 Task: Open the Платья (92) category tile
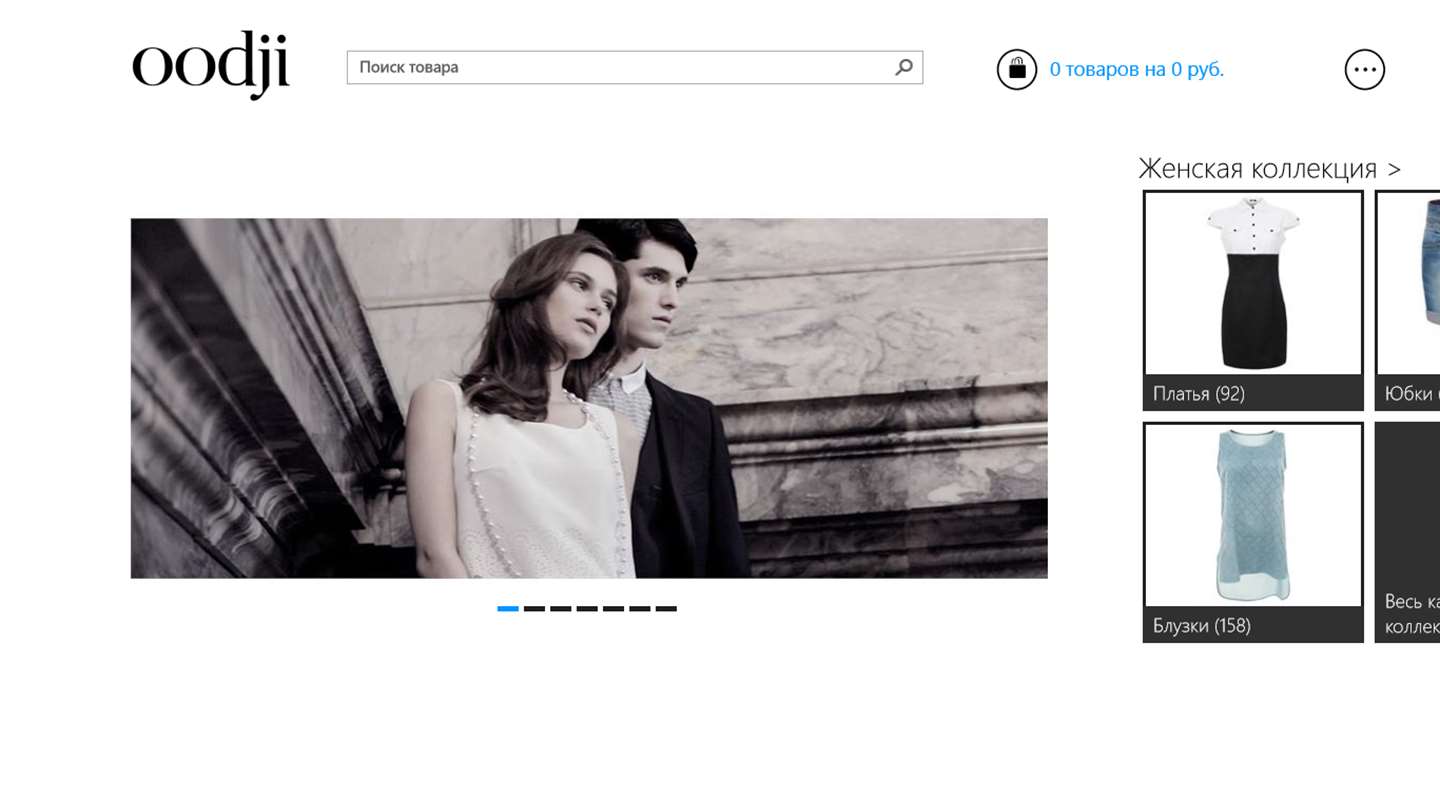click(1253, 300)
